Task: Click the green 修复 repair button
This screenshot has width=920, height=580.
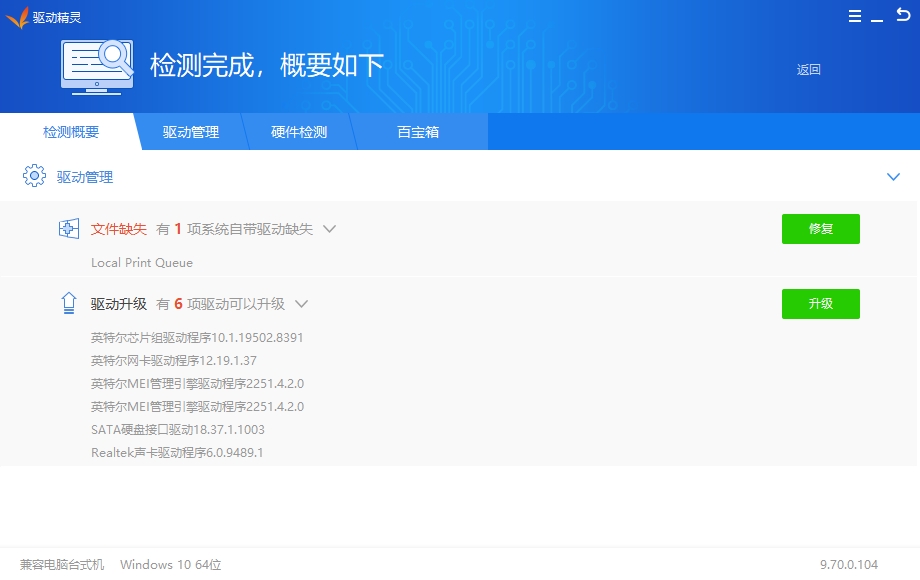Action: (x=820, y=228)
